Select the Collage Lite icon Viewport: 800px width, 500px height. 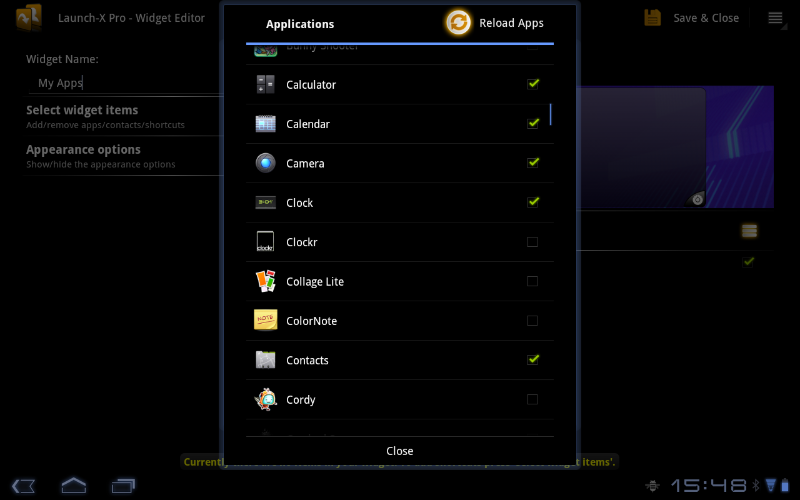coord(265,281)
